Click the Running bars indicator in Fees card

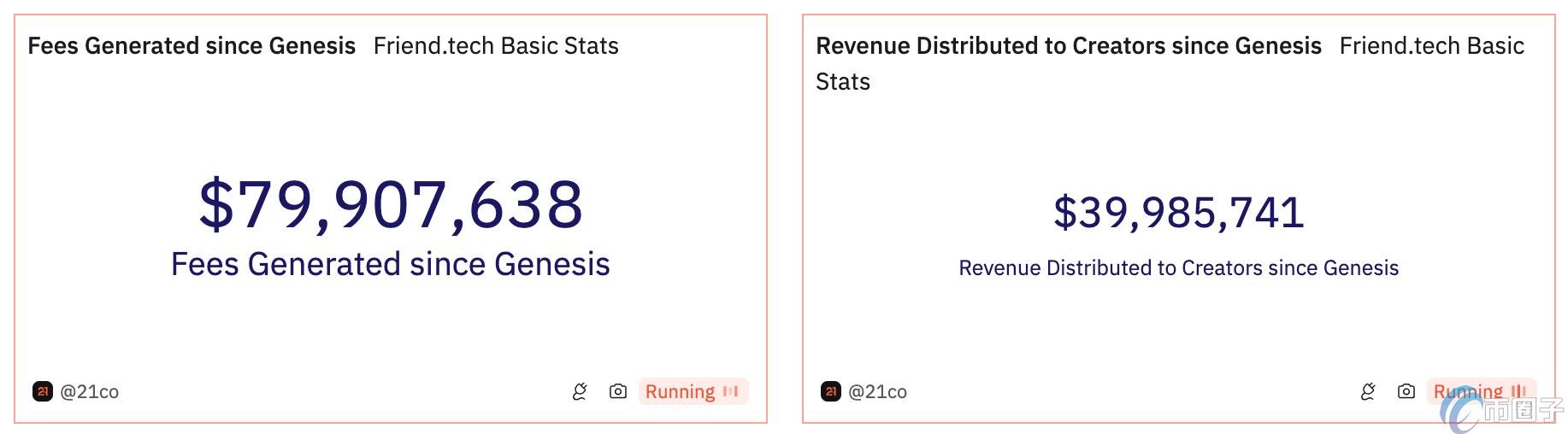point(730,391)
